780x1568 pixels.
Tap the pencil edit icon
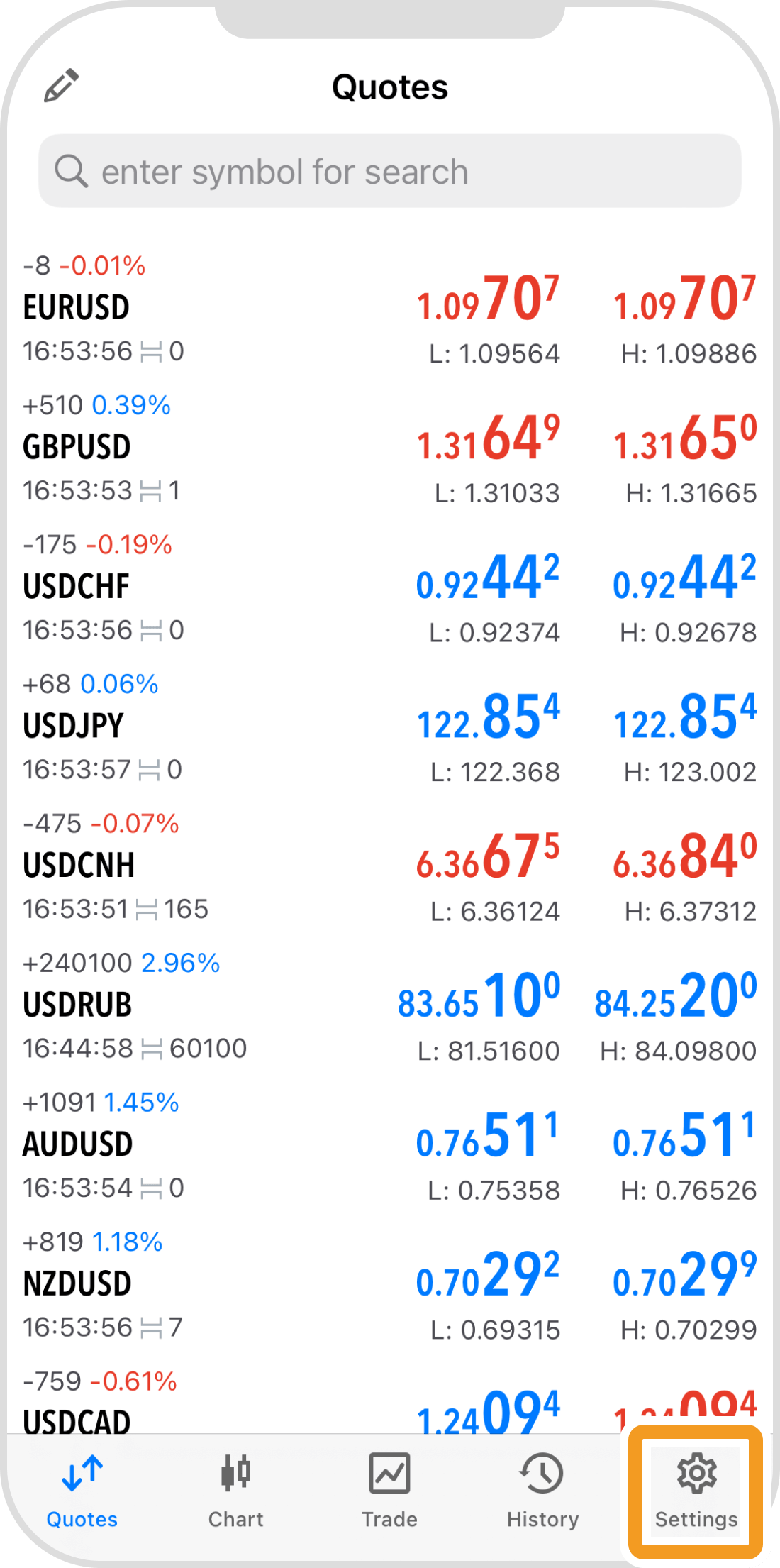click(61, 86)
